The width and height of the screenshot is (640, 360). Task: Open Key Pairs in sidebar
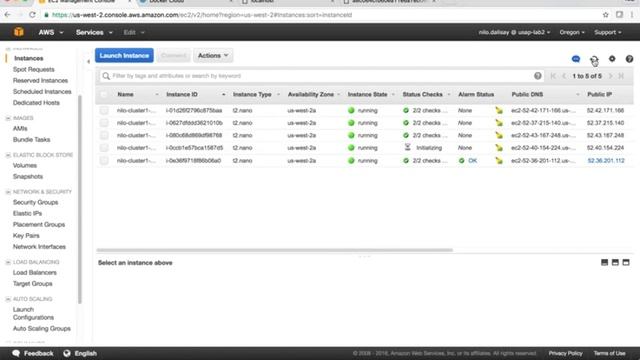point(26,236)
